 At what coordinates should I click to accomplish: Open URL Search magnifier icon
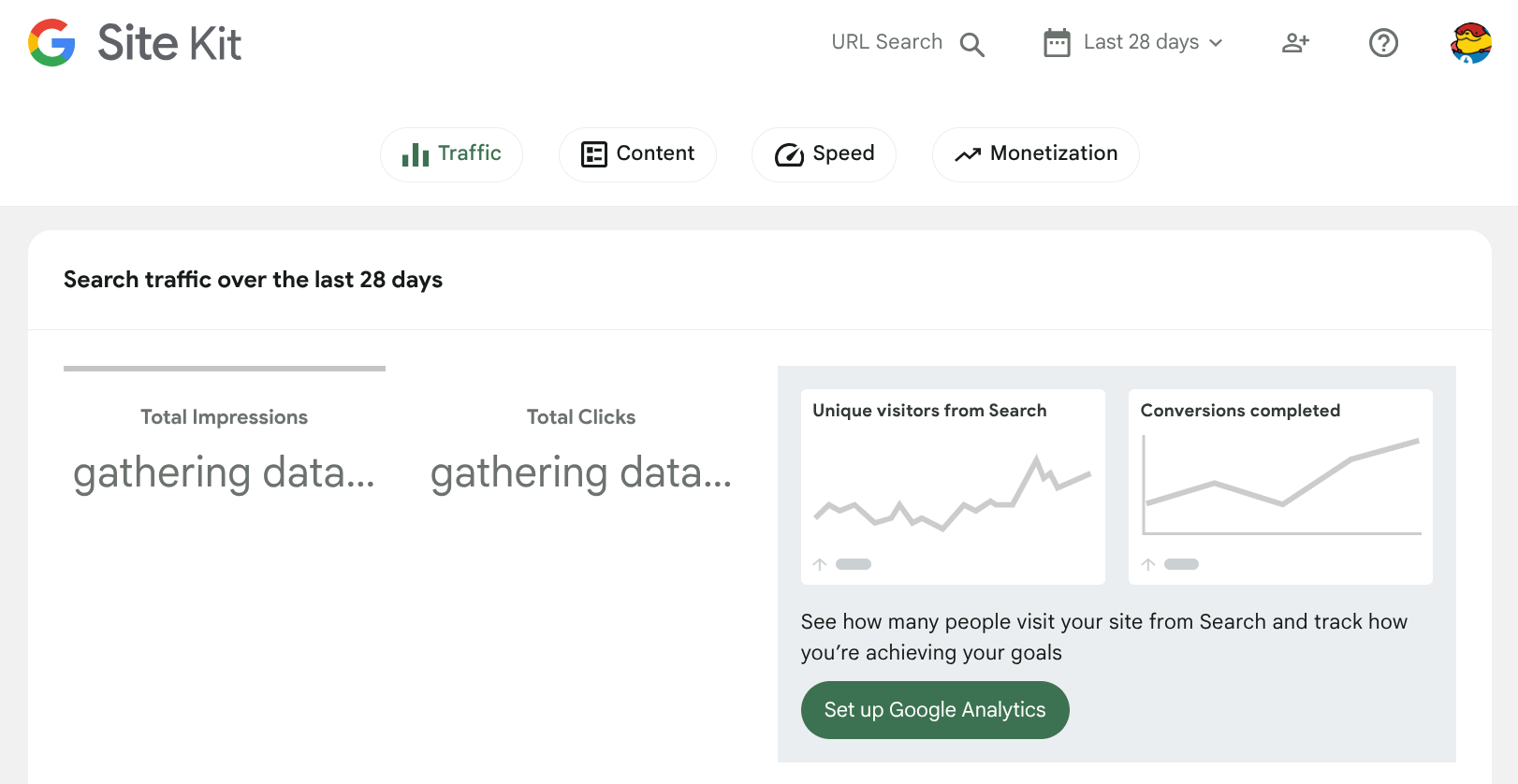click(972, 44)
